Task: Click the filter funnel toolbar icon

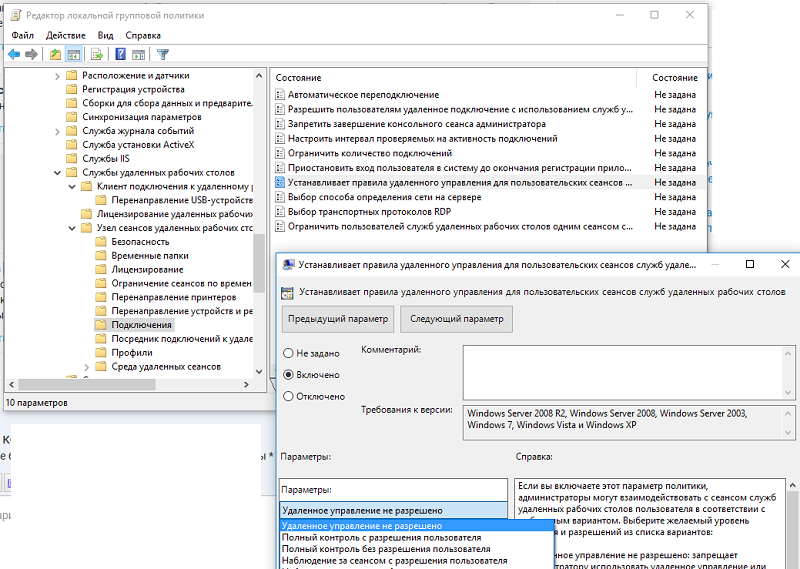Action: [163, 54]
